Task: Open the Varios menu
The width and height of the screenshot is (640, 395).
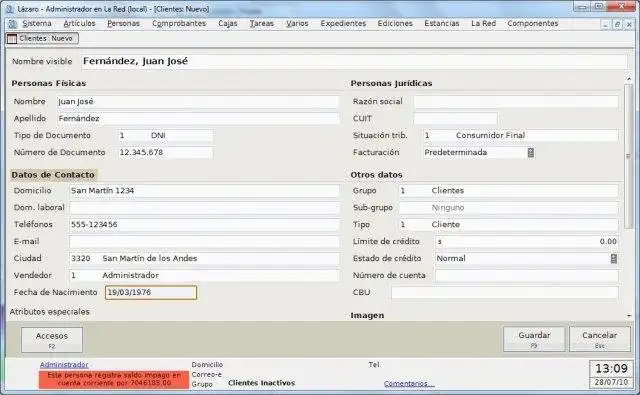Action: click(x=297, y=24)
